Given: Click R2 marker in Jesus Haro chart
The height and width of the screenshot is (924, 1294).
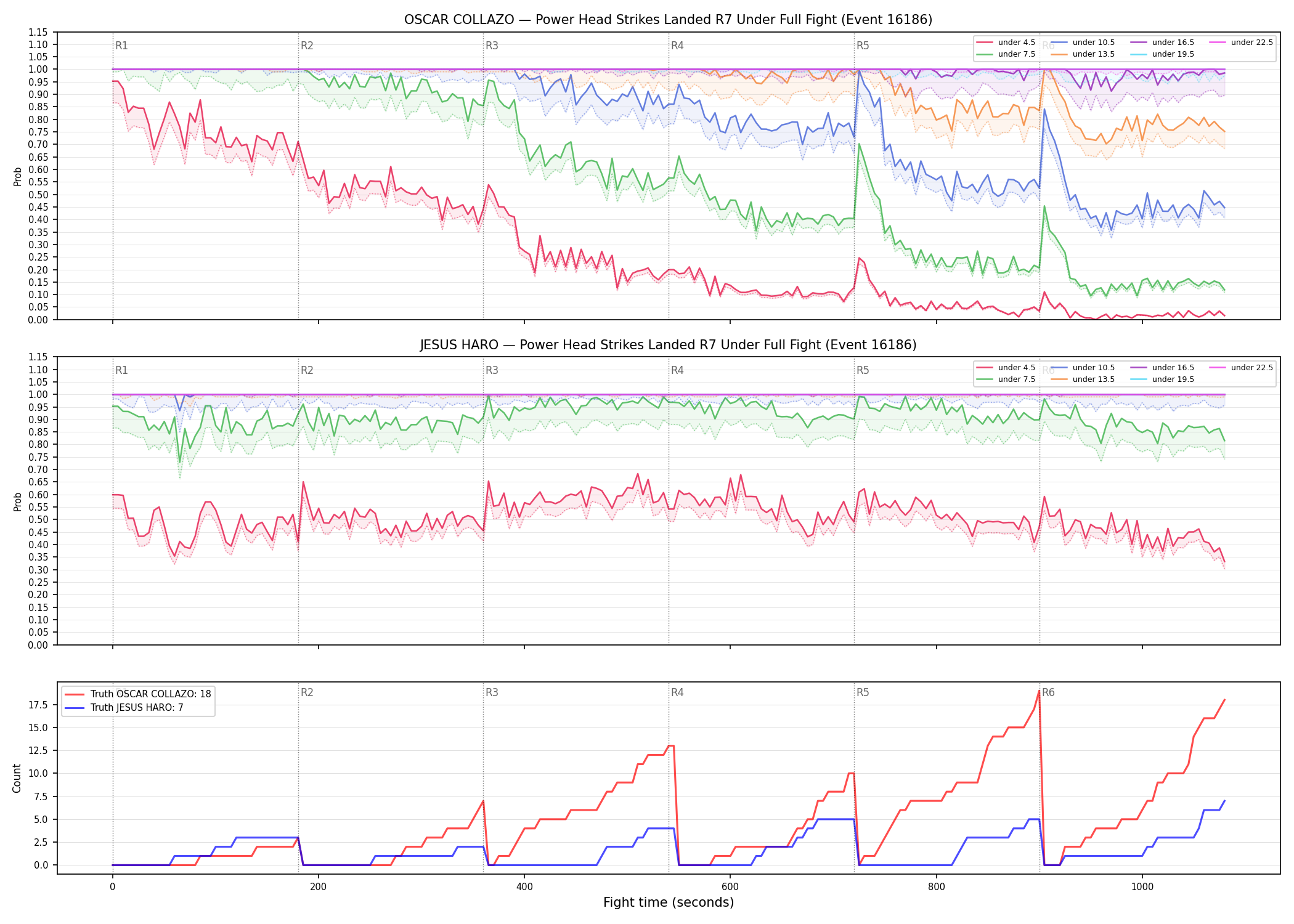Looking at the screenshot, I should (x=307, y=370).
